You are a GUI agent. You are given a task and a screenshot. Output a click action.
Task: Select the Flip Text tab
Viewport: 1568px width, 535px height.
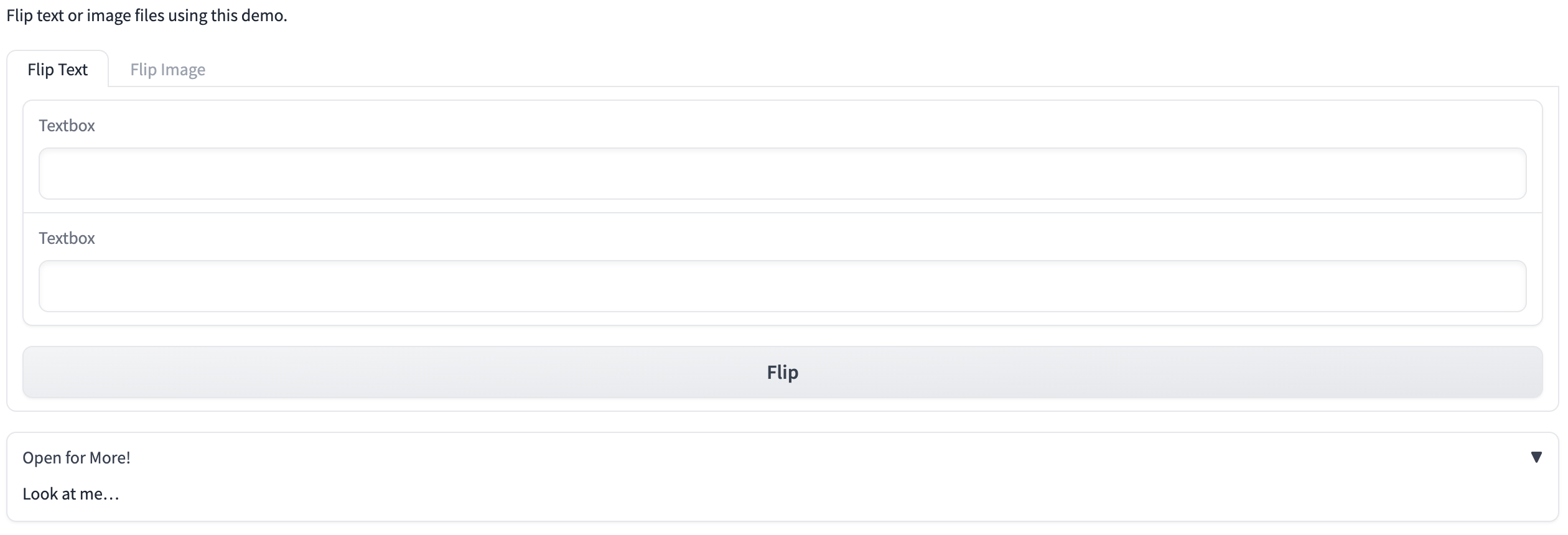(58, 70)
